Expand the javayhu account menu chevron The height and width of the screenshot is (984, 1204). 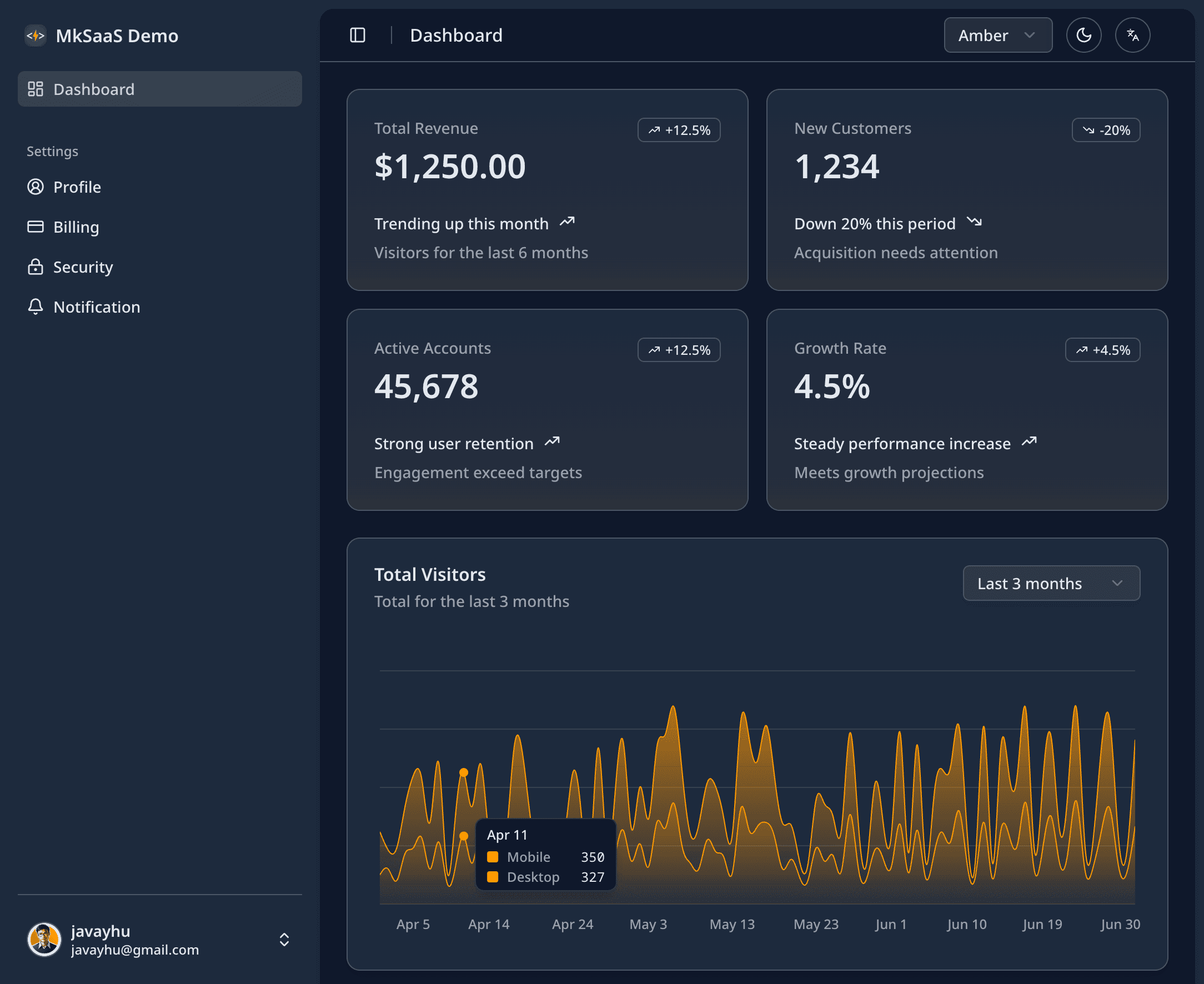pyautogui.click(x=284, y=939)
